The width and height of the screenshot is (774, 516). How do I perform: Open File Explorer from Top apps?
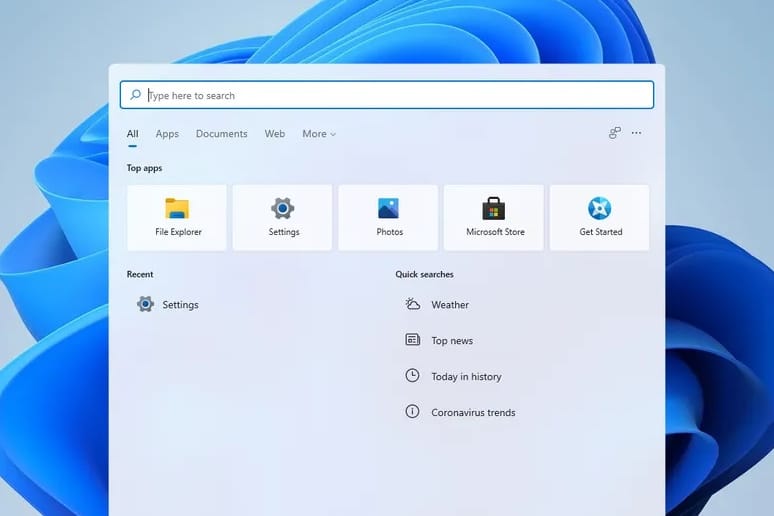pyautogui.click(x=177, y=218)
